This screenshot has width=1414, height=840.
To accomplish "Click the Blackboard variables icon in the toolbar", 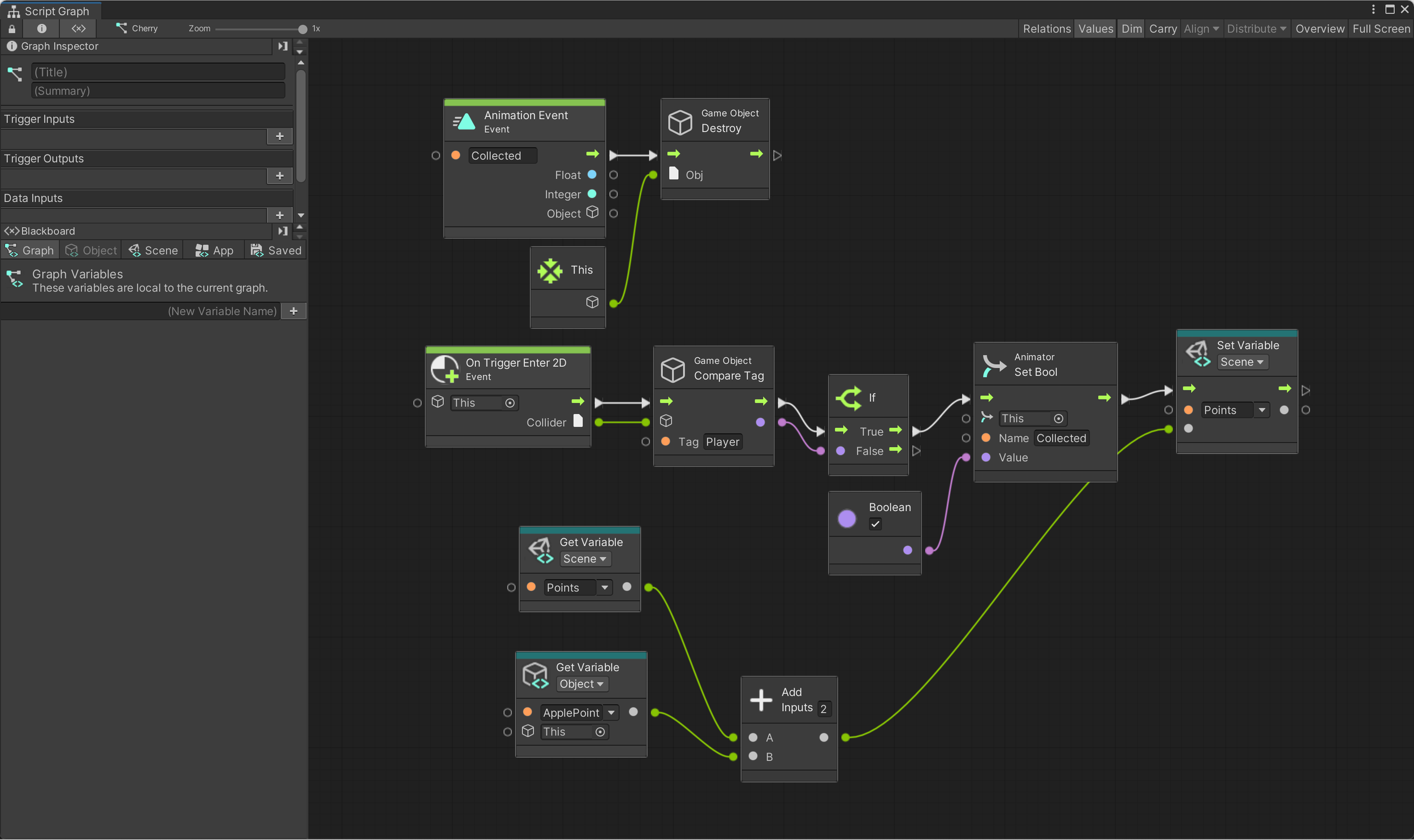I will [x=78, y=28].
